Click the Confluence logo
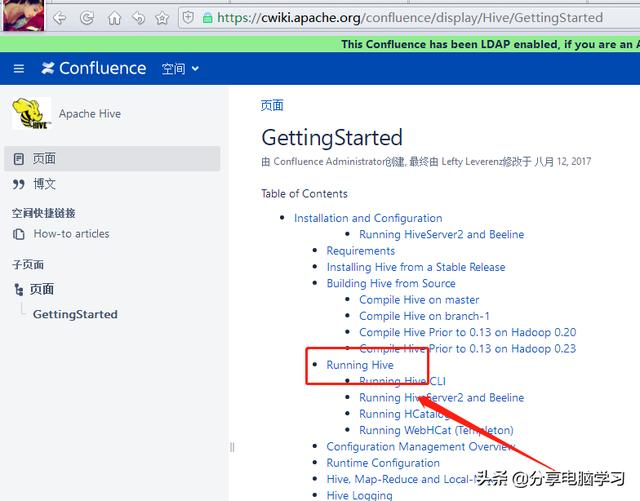640x501 pixels. click(93, 68)
